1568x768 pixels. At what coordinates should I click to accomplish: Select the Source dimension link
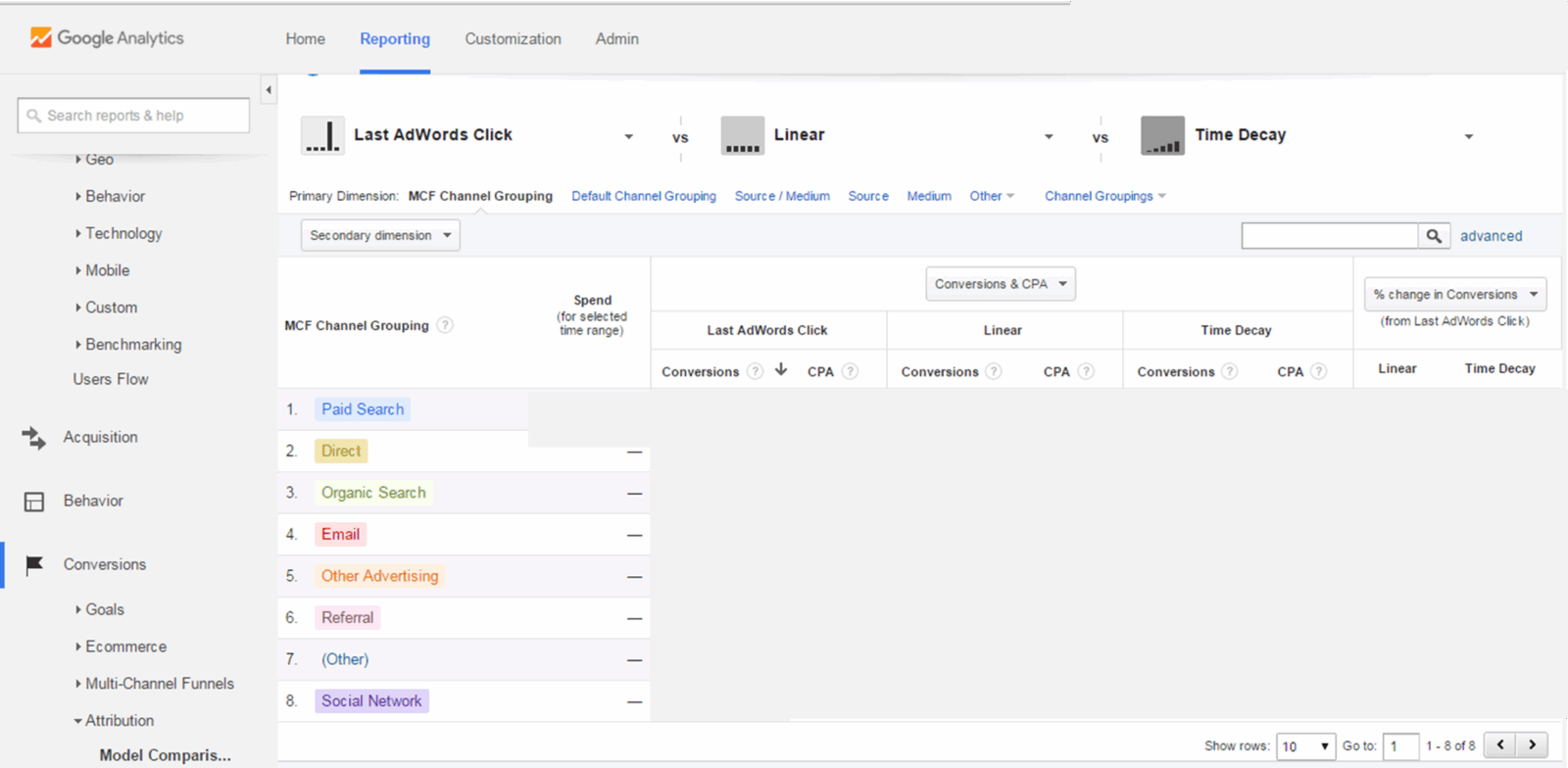click(868, 196)
